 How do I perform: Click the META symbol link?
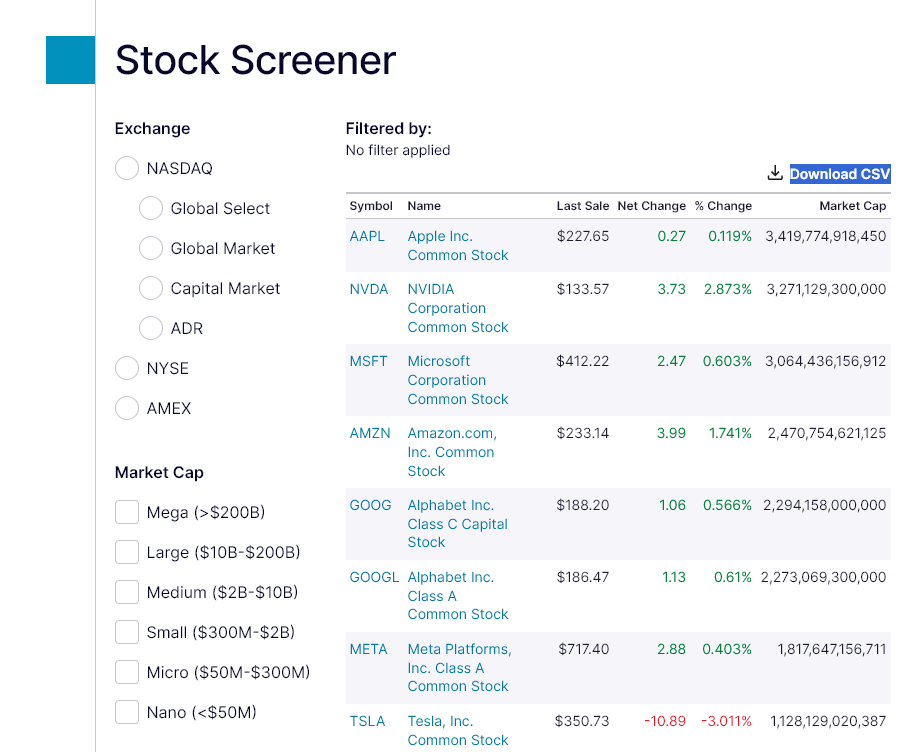(x=368, y=649)
